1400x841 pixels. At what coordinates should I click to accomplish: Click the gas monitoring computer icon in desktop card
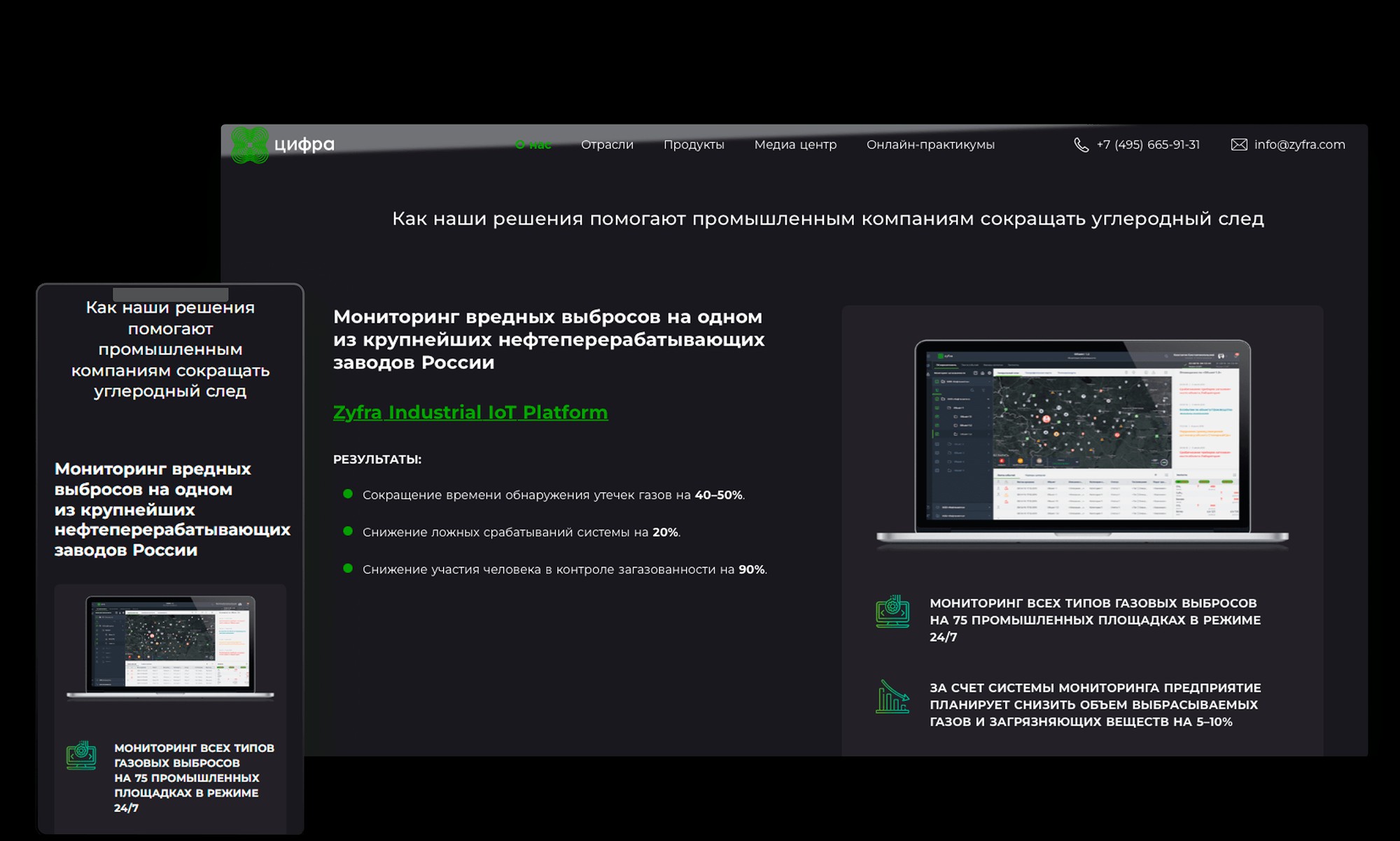pos(892,611)
